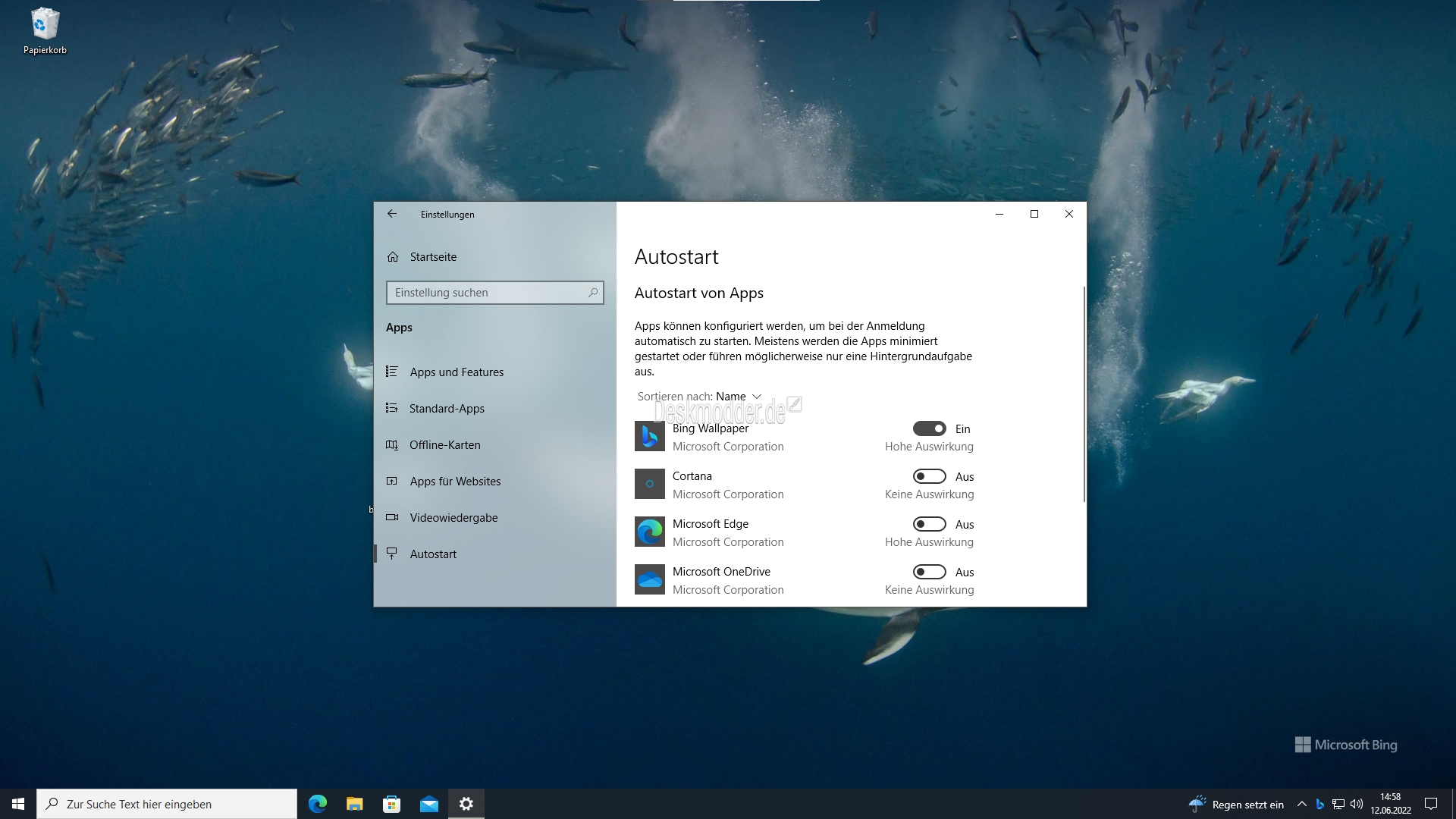Minimize the Einstellungen window
Screen dimensions: 1456x819
click(999, 214)
